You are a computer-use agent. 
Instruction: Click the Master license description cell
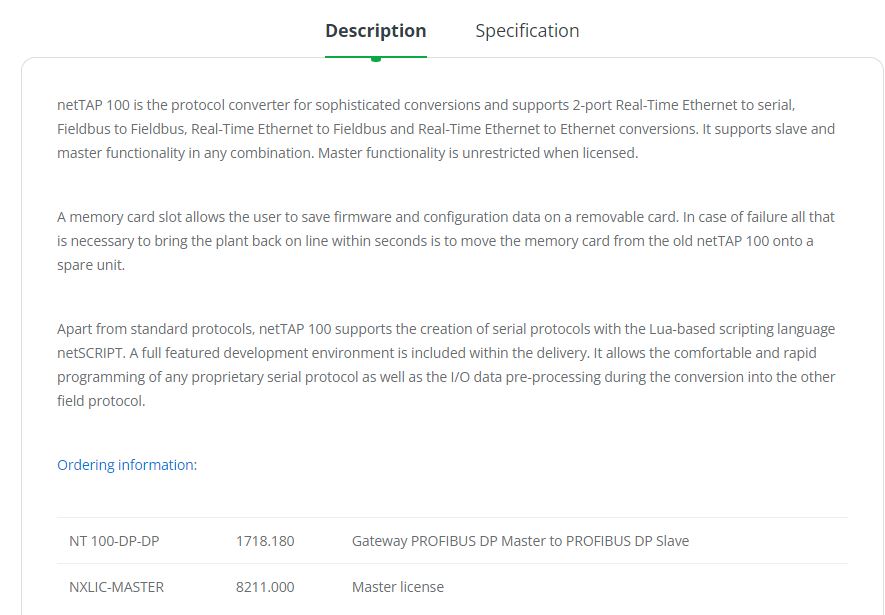[x=398, y=587]
